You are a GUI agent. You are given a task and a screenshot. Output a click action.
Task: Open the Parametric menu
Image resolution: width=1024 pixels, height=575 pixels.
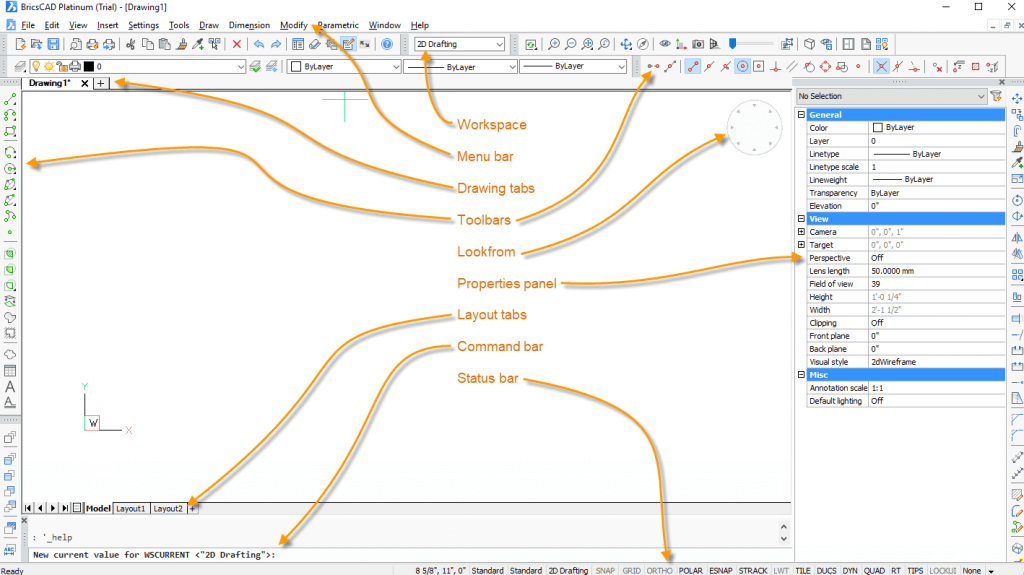coord(338,25)
